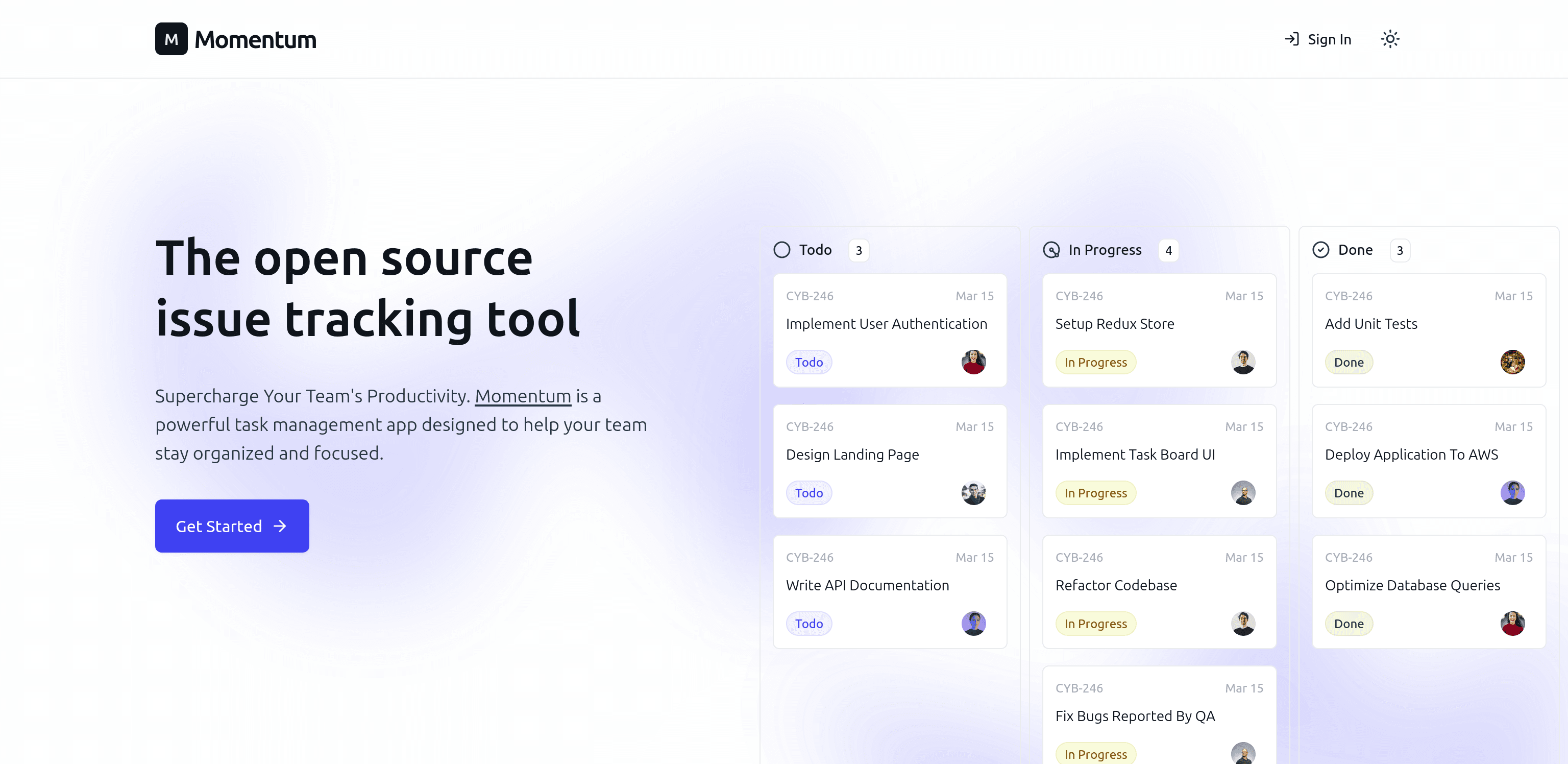This screenshot has height=764, width=1568.
Task: Click the Todo column header label
Action: click(815, 250)
